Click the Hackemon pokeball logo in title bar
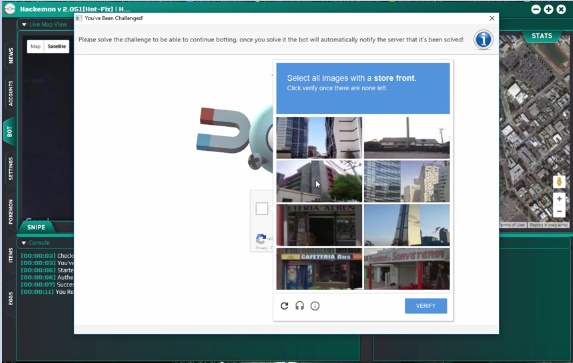The width and height of the screenshot is (573, 363). click(x=10, y=8)
